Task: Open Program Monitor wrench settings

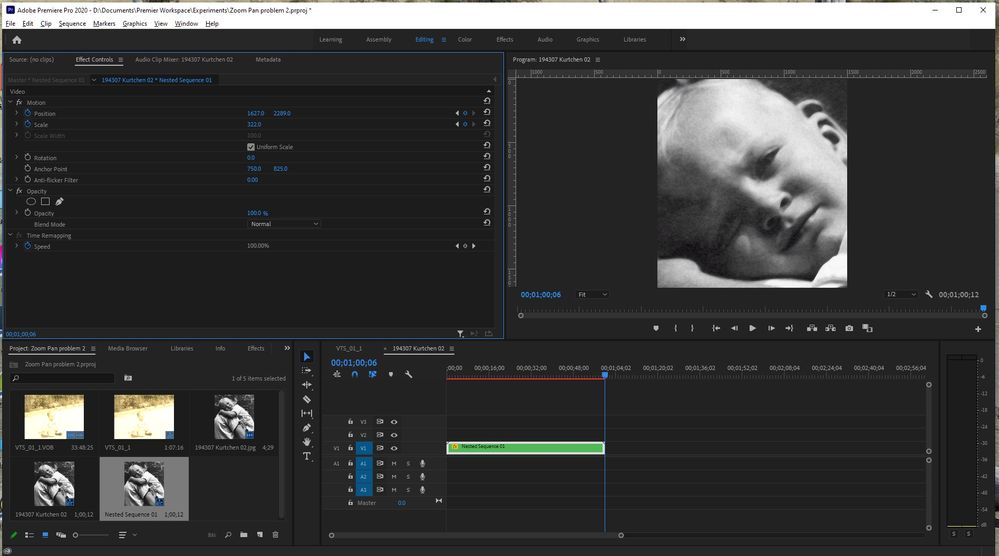Action: pyautogui.click(x=929, y=295)
